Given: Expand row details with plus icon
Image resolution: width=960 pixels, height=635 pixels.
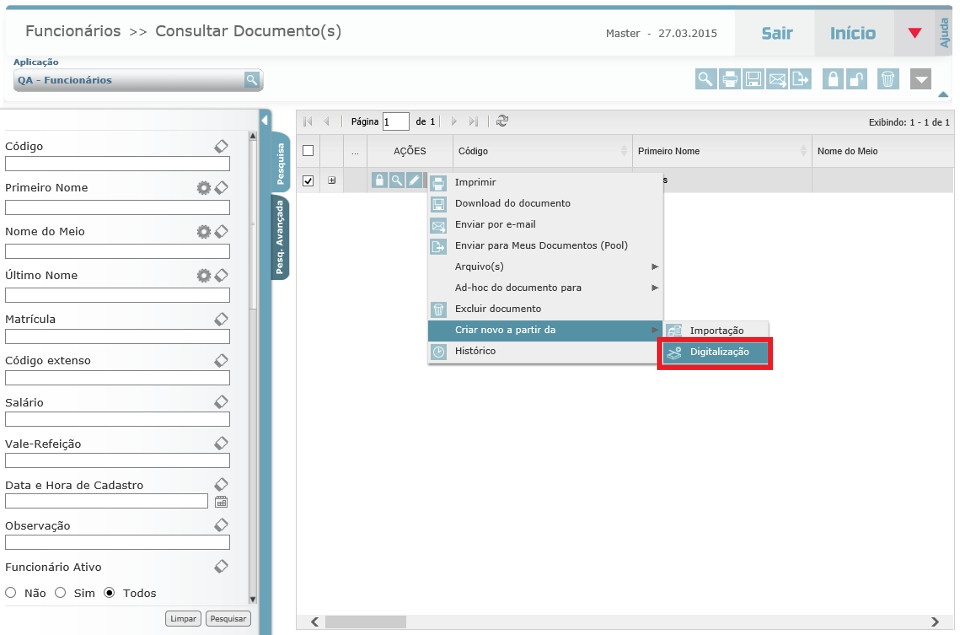Looking at the screenshot, I should (332, 181).
